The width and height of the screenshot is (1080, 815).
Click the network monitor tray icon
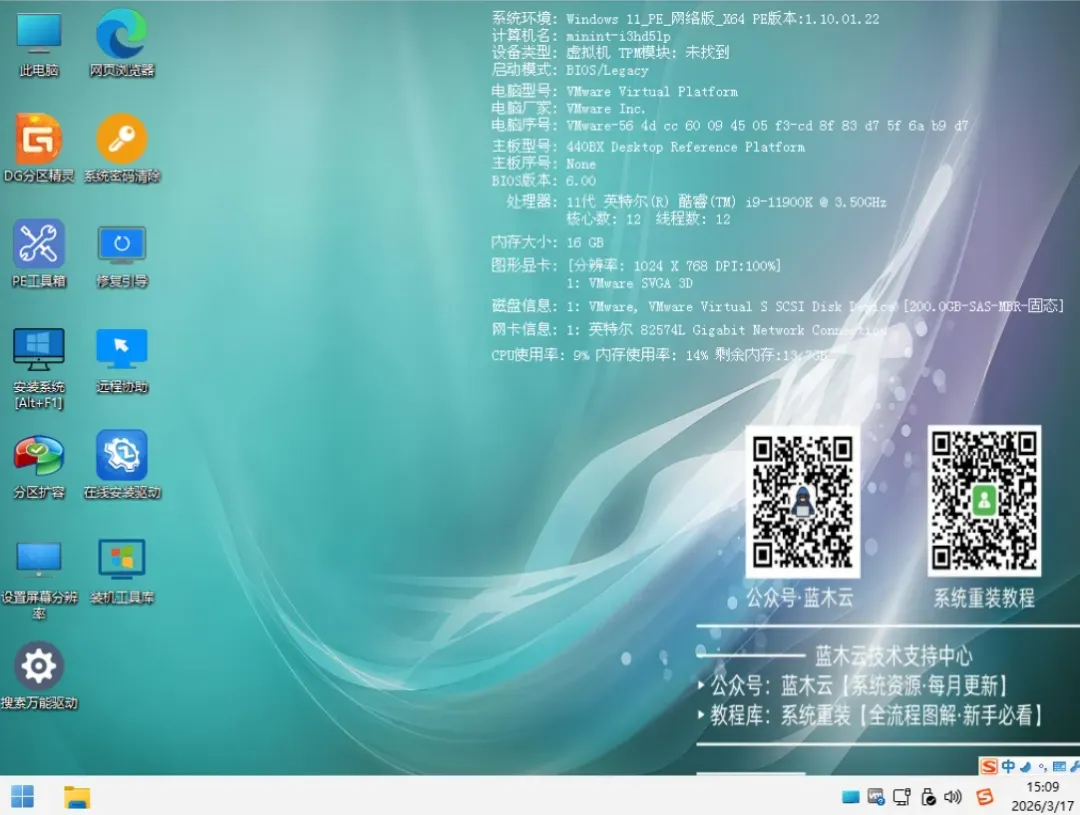pos(902,797)
